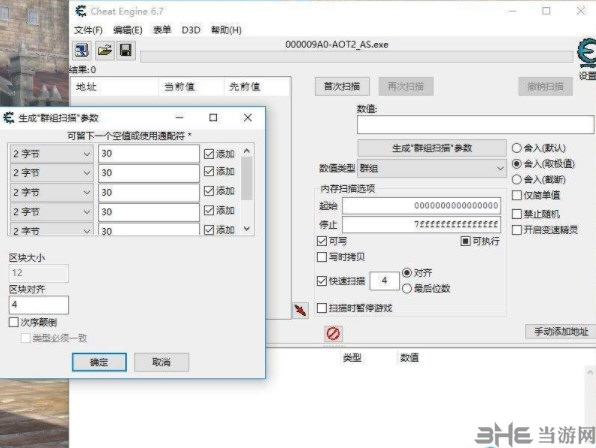Click the 区块对齐 input field

39,305
